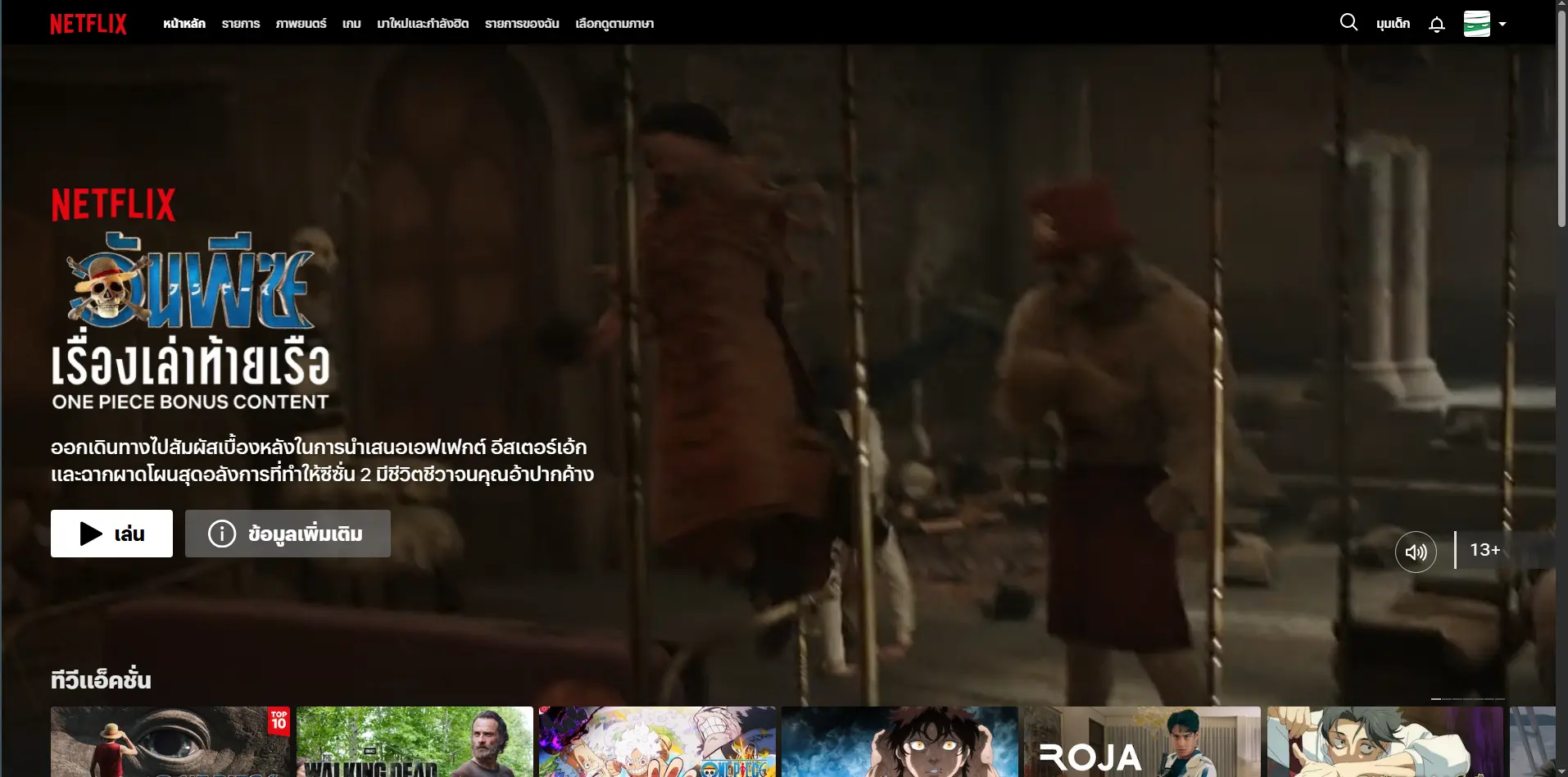Screen dimensions: 1568x777
Task: Click the ONE PIECE BONUS CONTENT title
Action: [x=190, y=402]
